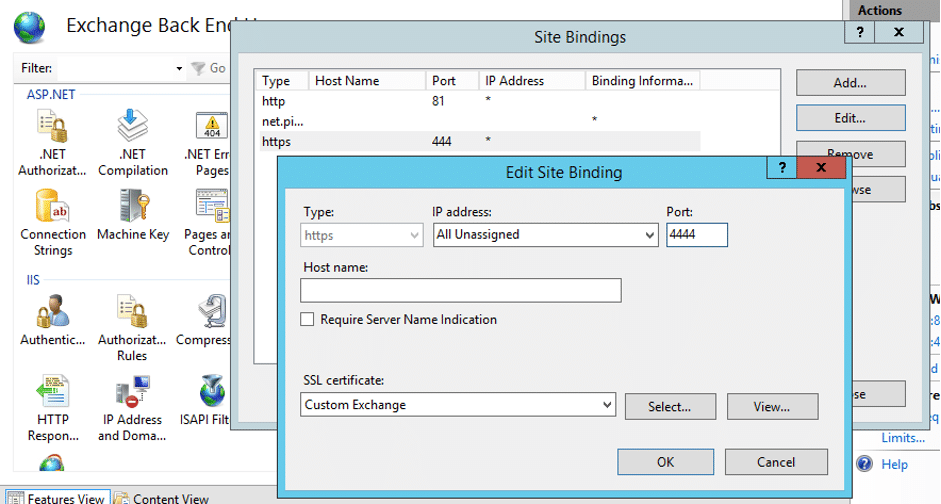941x504 pixels.
Task: Click the Remove button in Site Bindings
Action: pyautogui.click(x=850, y=154)
